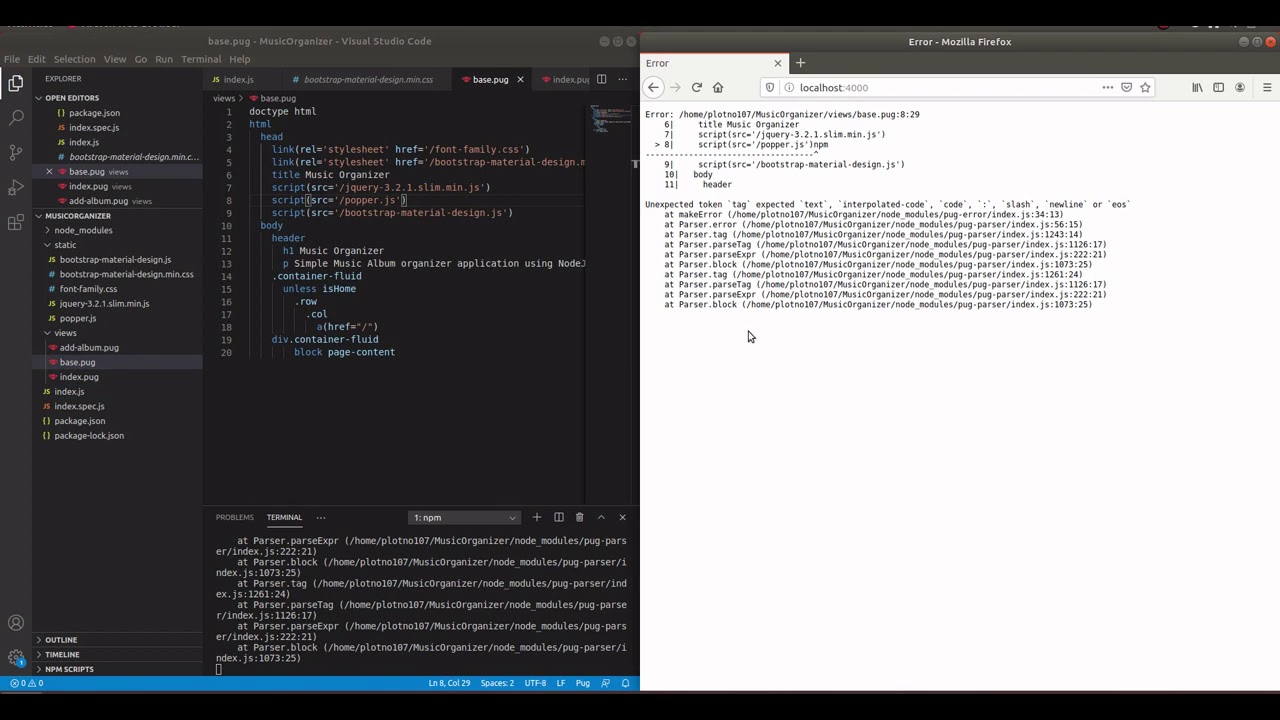1280x720 pixels.
Task: Open the errors and warnings count in status bar
Action: [x=26, y=683]
